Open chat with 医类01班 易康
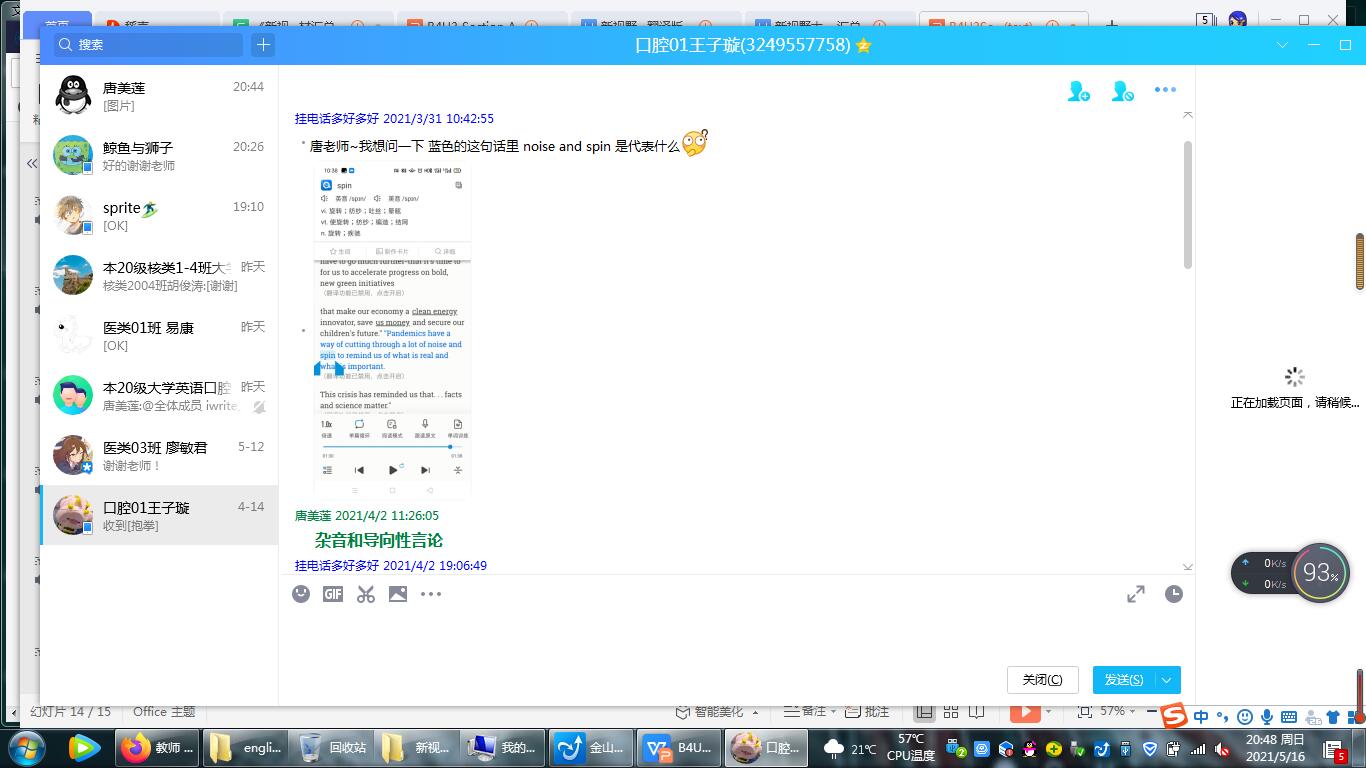 [x=159, y=336]
